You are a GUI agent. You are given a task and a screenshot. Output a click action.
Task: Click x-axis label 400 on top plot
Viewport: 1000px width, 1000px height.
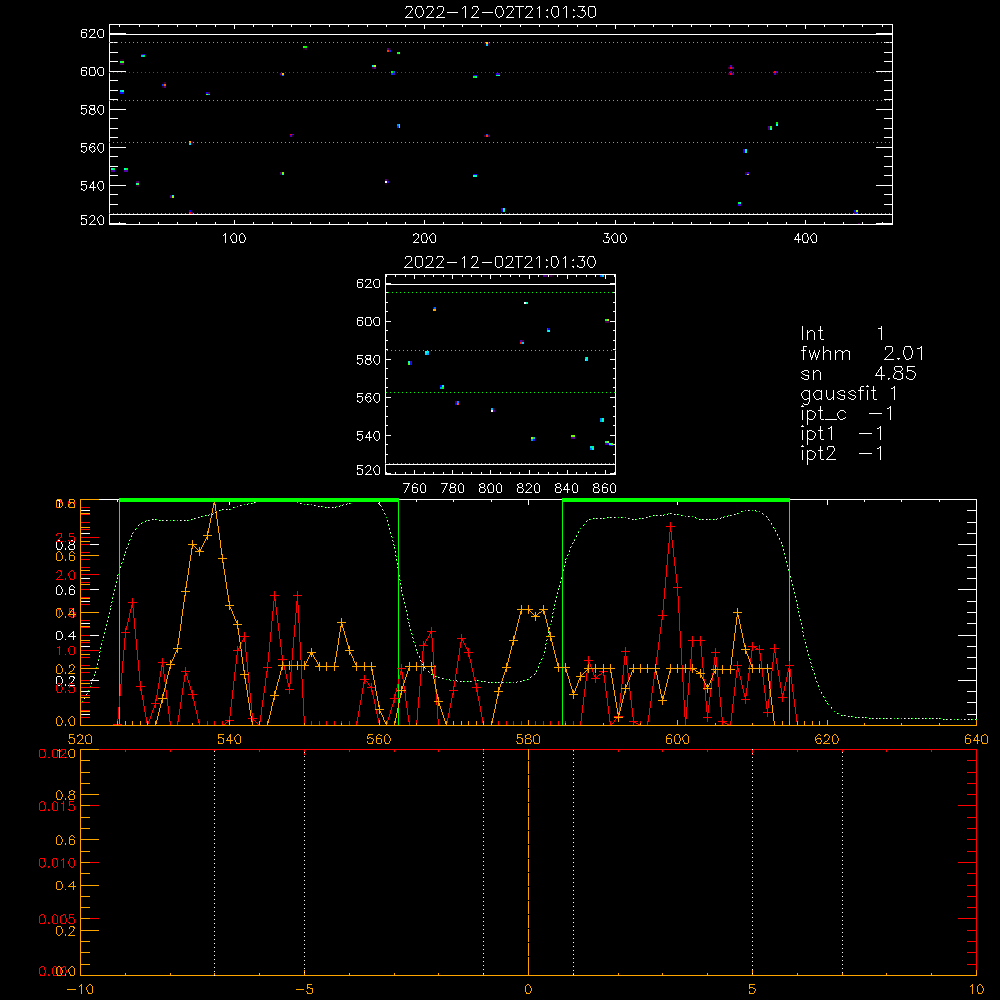point(805,239)
